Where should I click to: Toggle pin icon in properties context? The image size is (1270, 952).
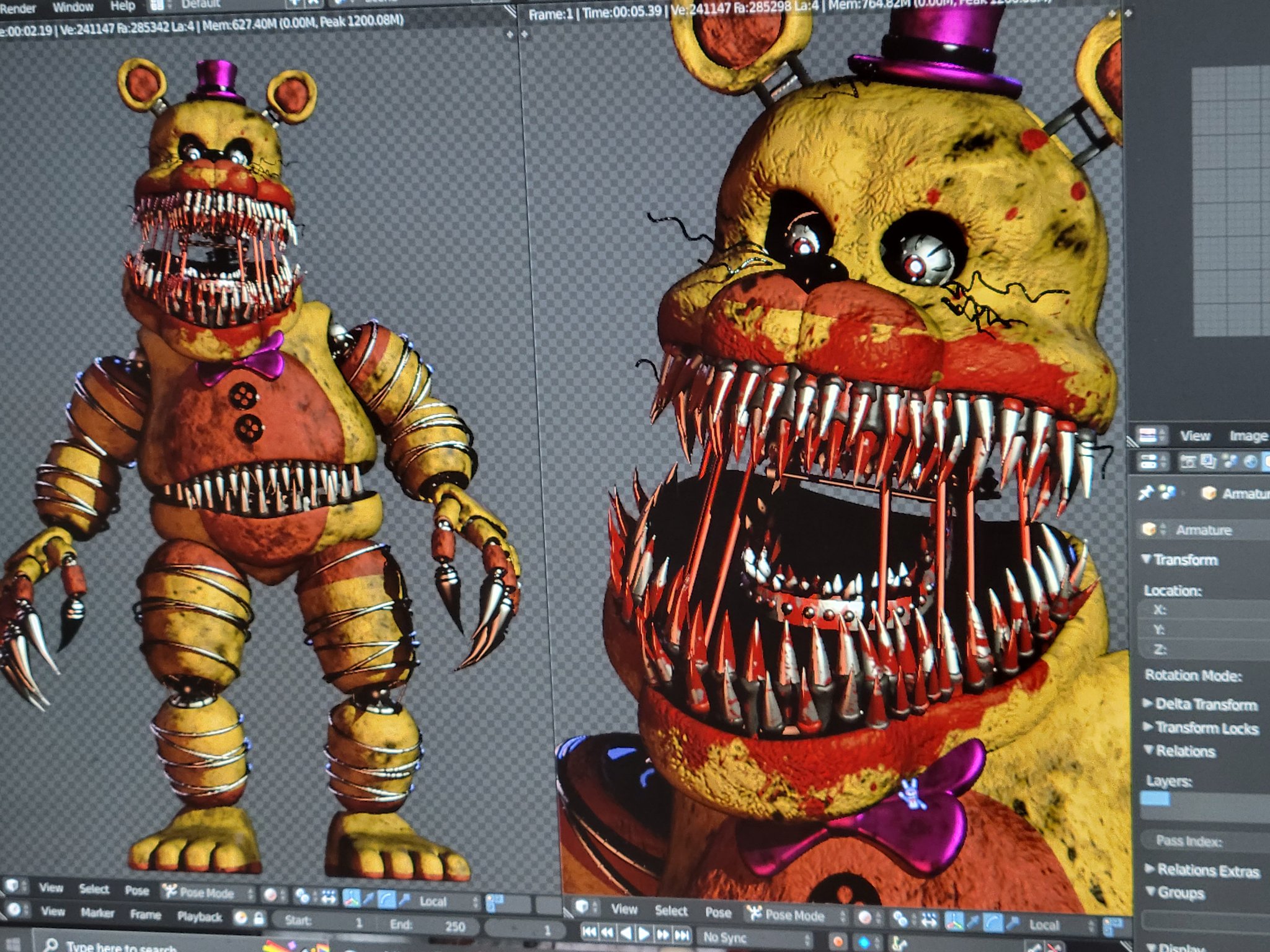coord(1146,493)
